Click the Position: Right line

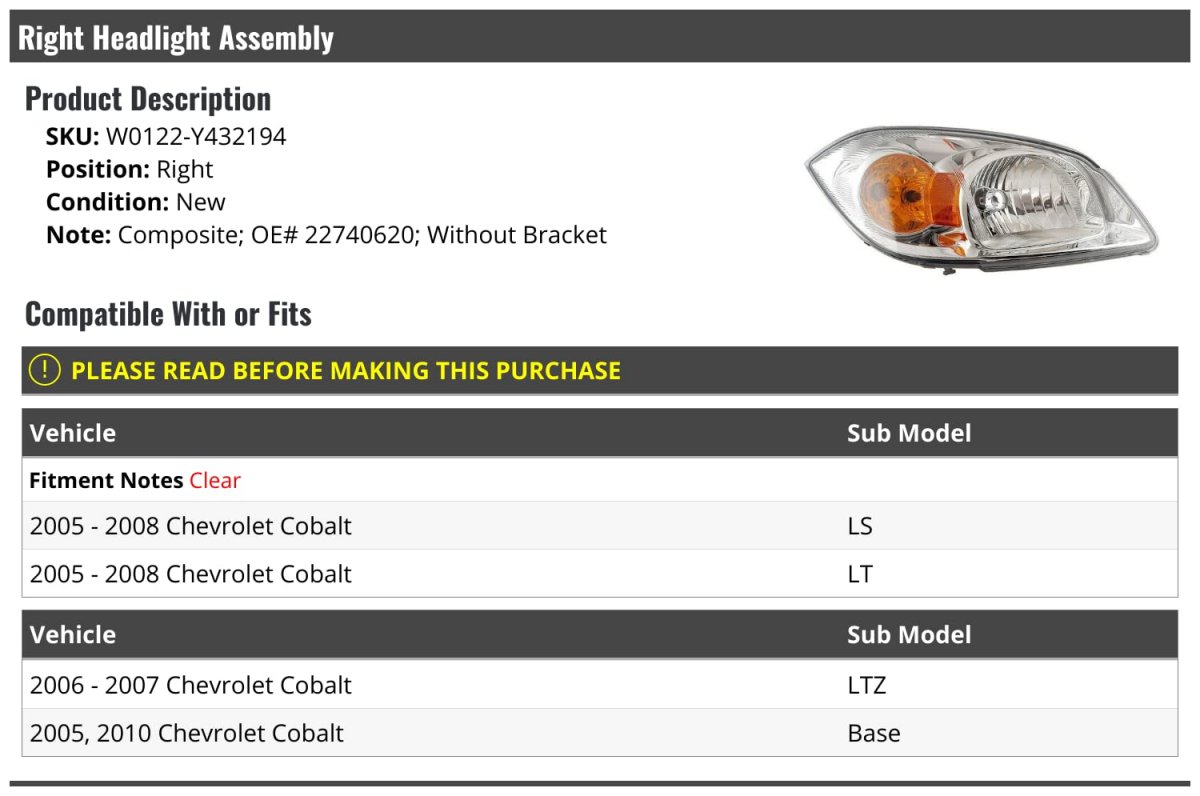[x=130, y=169]
